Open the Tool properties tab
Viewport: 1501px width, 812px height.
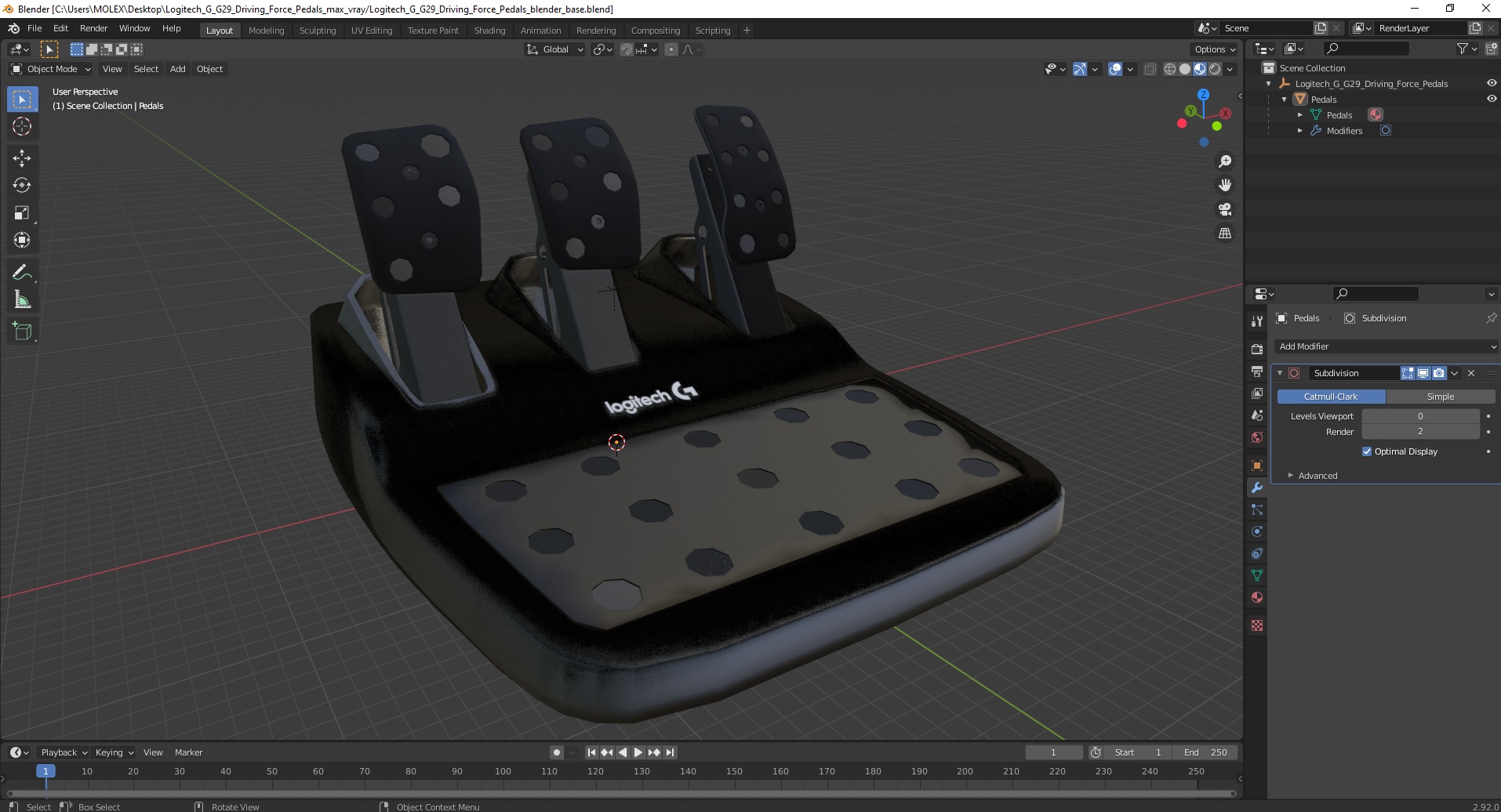click(1257, 321)
